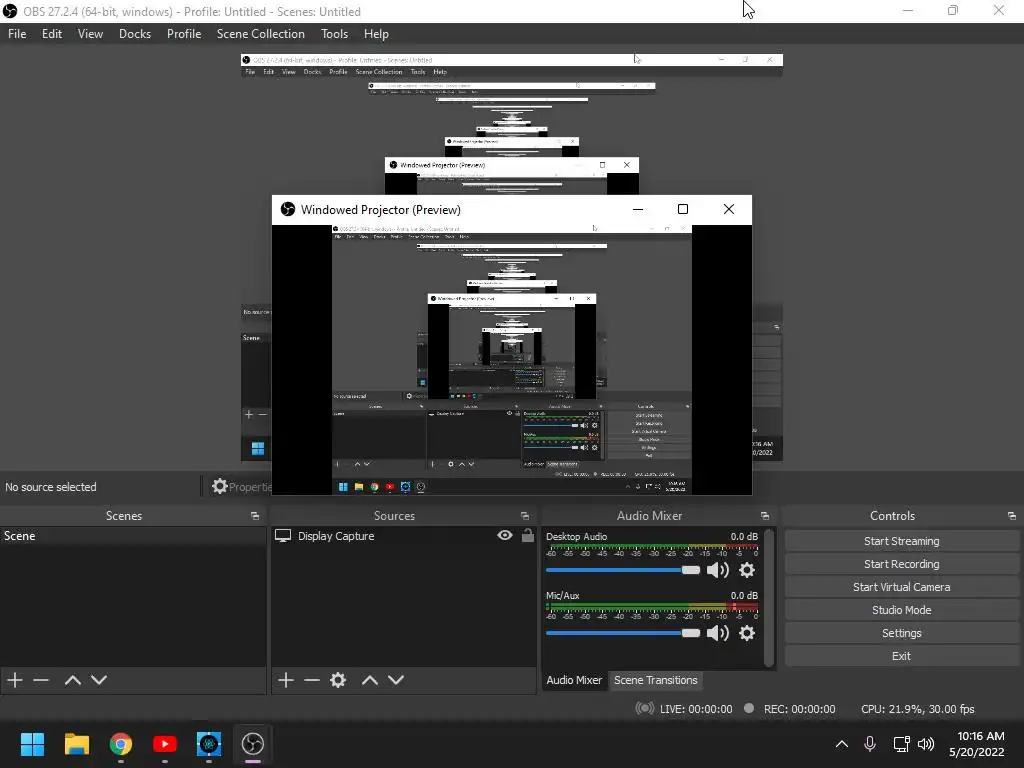Viewport: 1024px width, 768px height.
Task: Click the Exit button in Controls
Action: (901, 656)
